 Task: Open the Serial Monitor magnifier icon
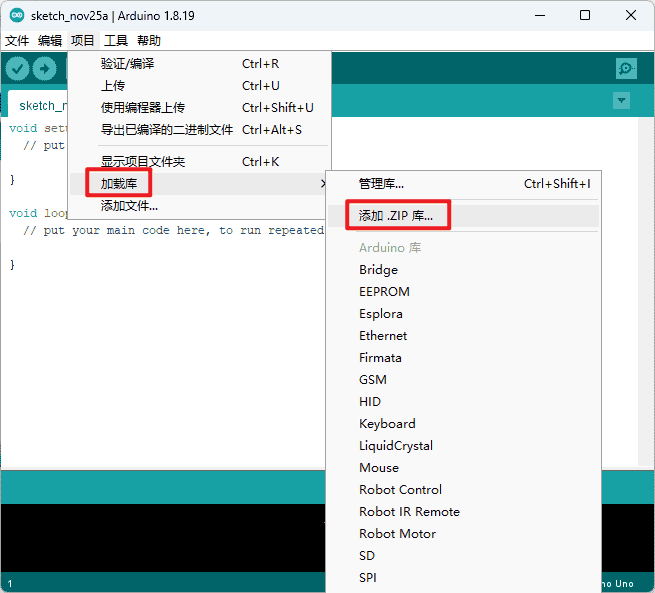pyautogui.click(x=626, y=68)
